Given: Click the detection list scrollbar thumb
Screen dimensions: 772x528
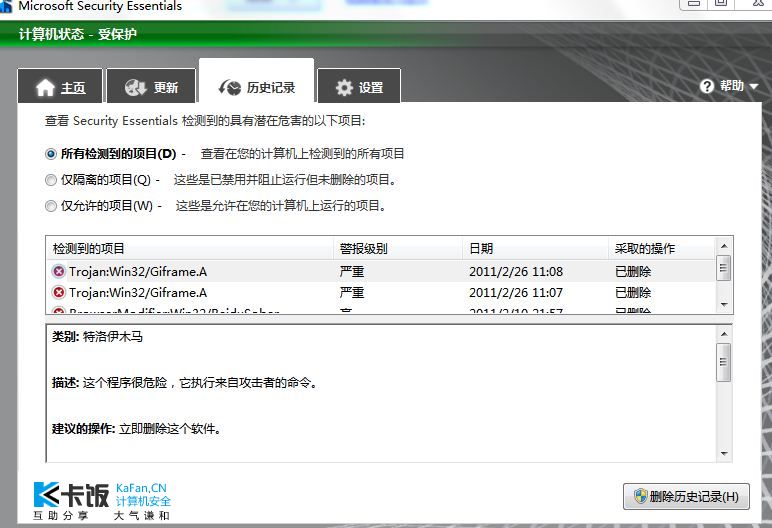Looking at the screenshot, I should click(x=723, y=268).
